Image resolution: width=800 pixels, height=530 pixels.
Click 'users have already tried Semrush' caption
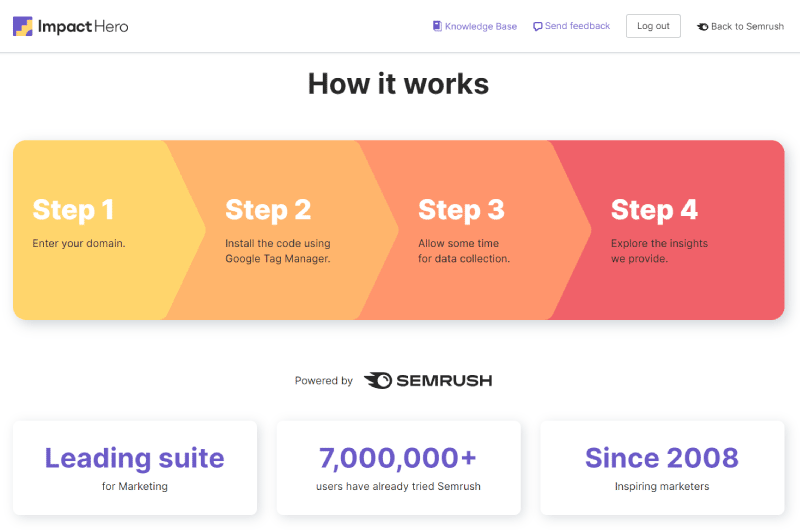[x=398, y=486]
